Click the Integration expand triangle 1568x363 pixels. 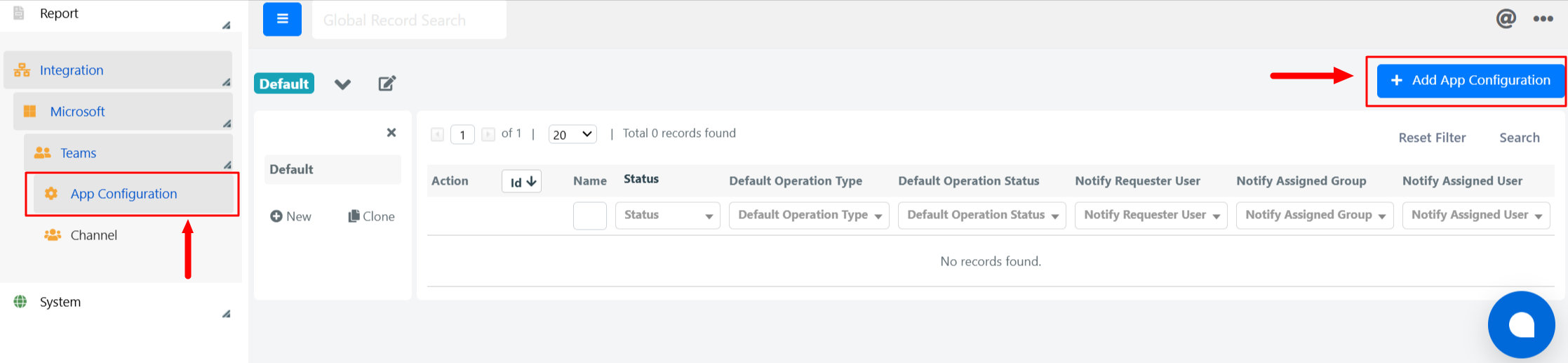226,82
